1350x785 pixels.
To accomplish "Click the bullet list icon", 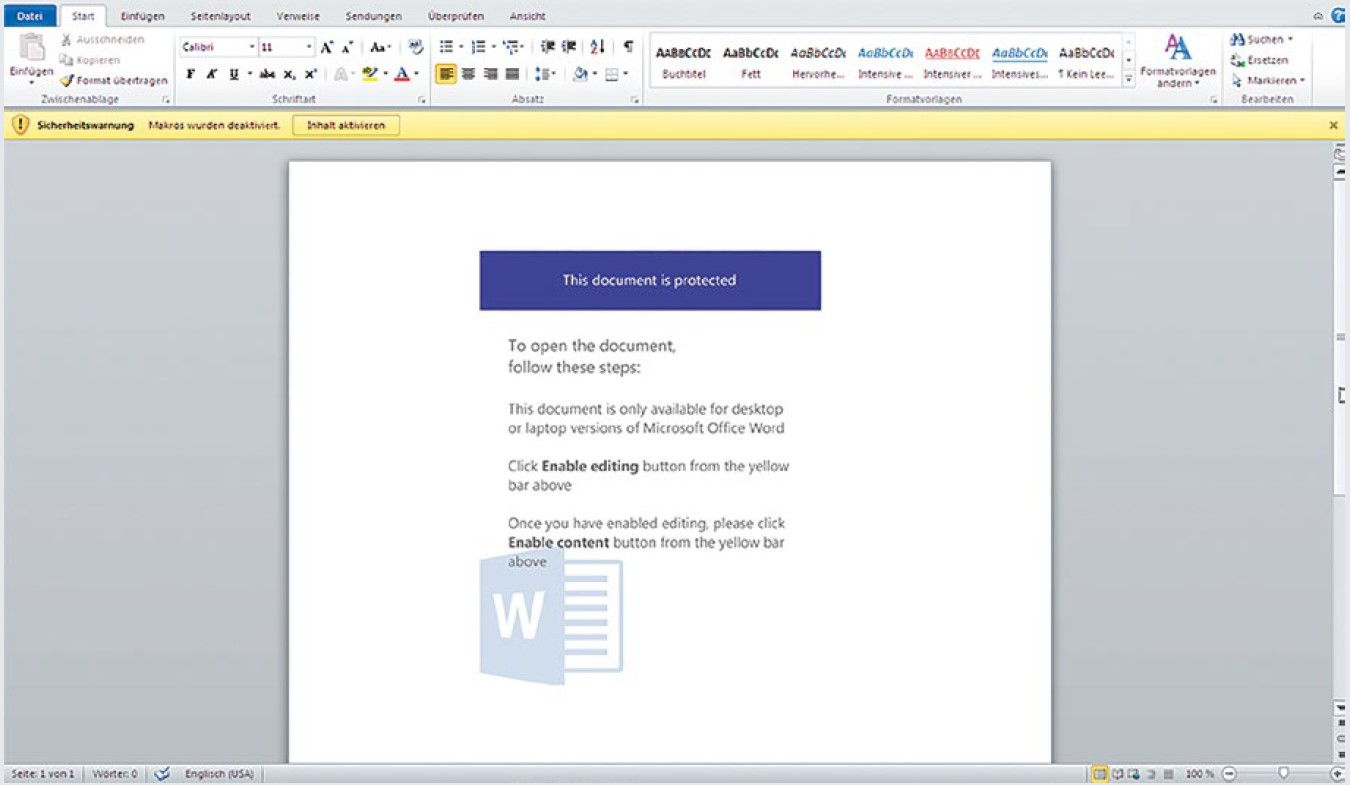I will [x=447, y=47].
